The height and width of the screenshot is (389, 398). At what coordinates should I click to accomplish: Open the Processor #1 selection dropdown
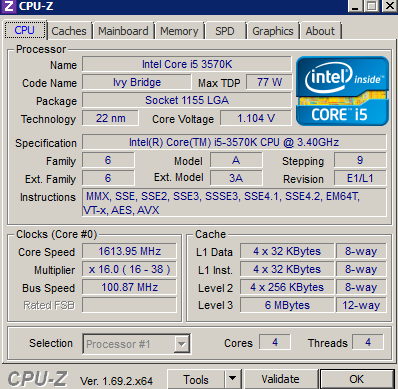point(137,344)
